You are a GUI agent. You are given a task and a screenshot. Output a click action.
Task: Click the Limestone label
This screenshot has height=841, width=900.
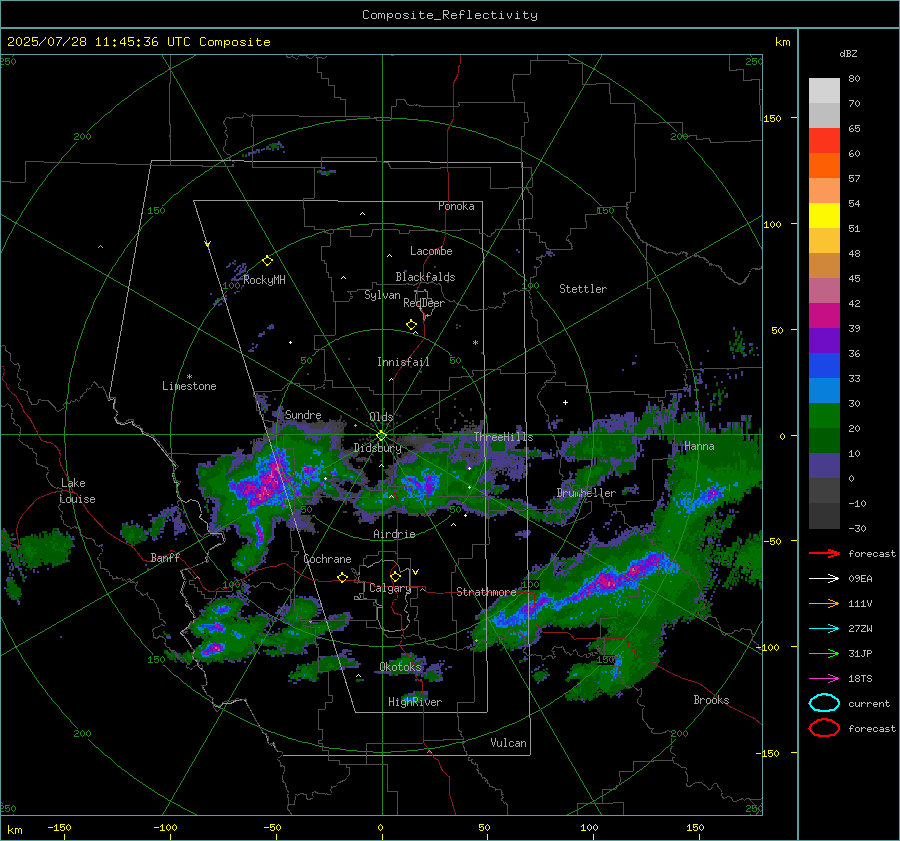pyautogui.click(x=189, y=386)
